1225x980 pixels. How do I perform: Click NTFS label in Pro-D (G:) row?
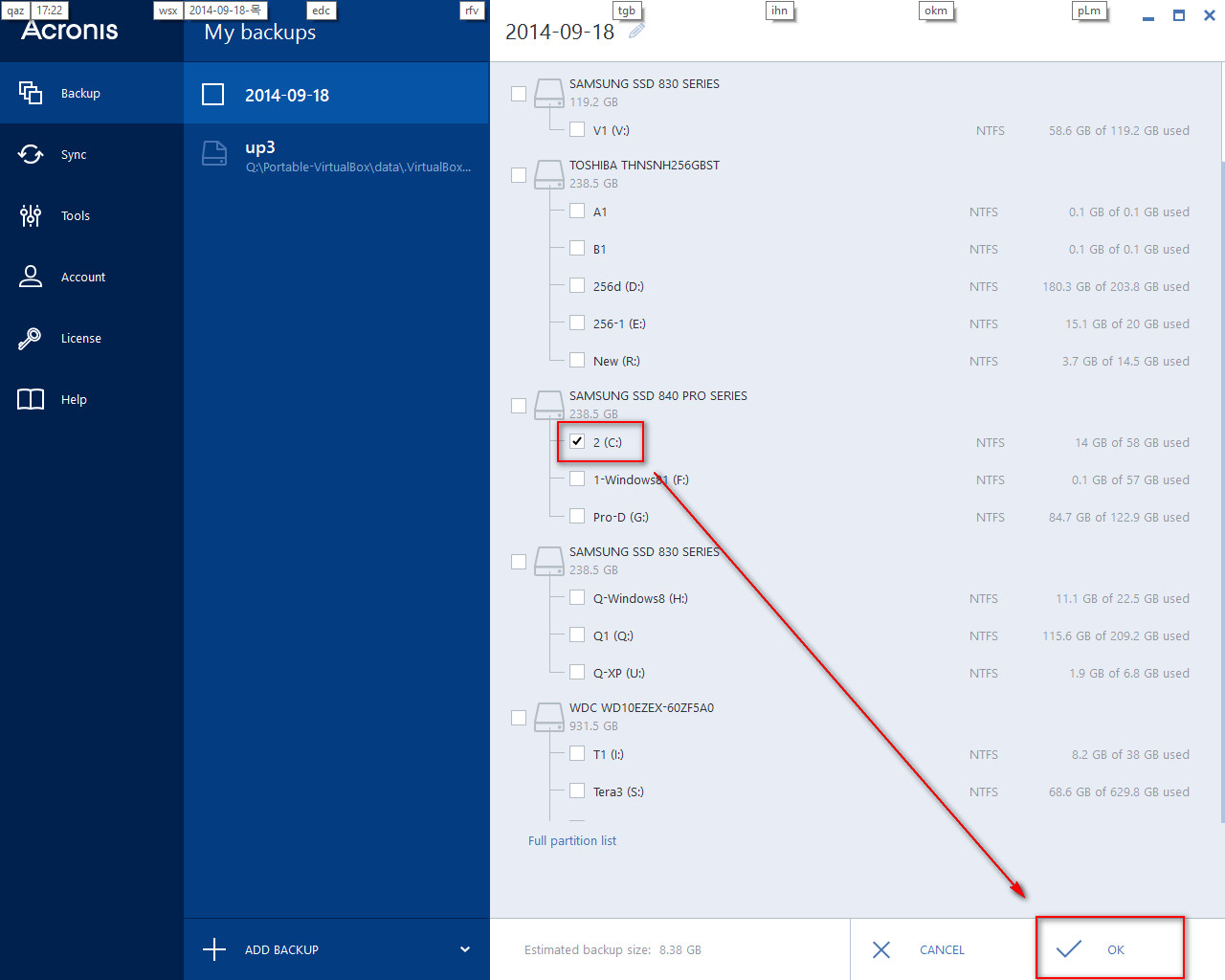pos(991,517)
